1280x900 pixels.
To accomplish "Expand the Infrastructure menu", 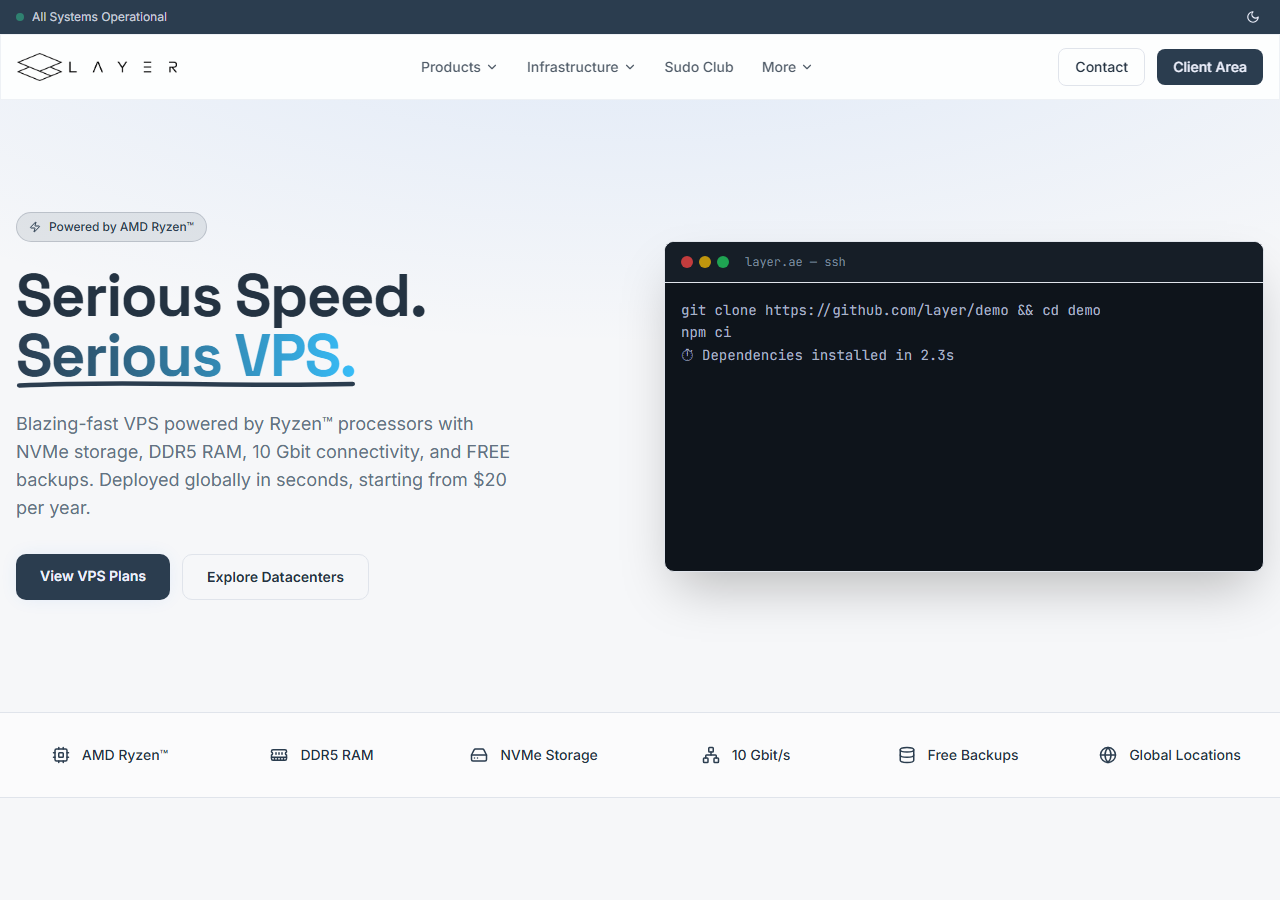I will [581, 67].
